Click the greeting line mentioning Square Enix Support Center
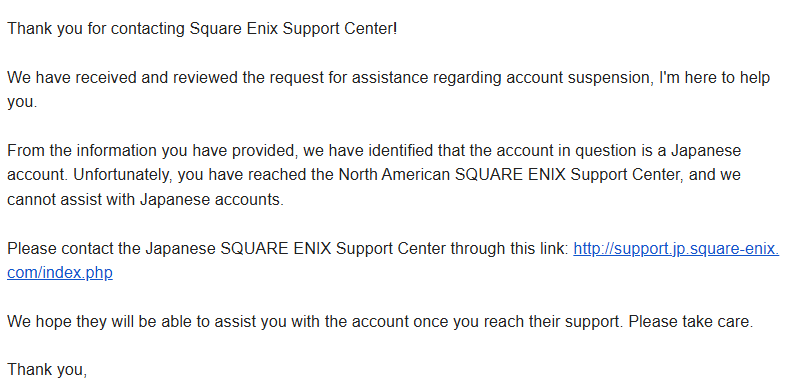The image size is (792, 383). pyautogui.click(x=202, y=29)
